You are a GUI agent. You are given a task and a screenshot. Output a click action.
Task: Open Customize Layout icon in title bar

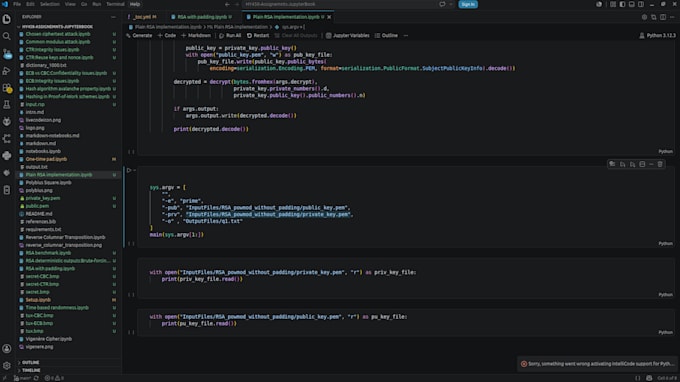tap(613, 4)
